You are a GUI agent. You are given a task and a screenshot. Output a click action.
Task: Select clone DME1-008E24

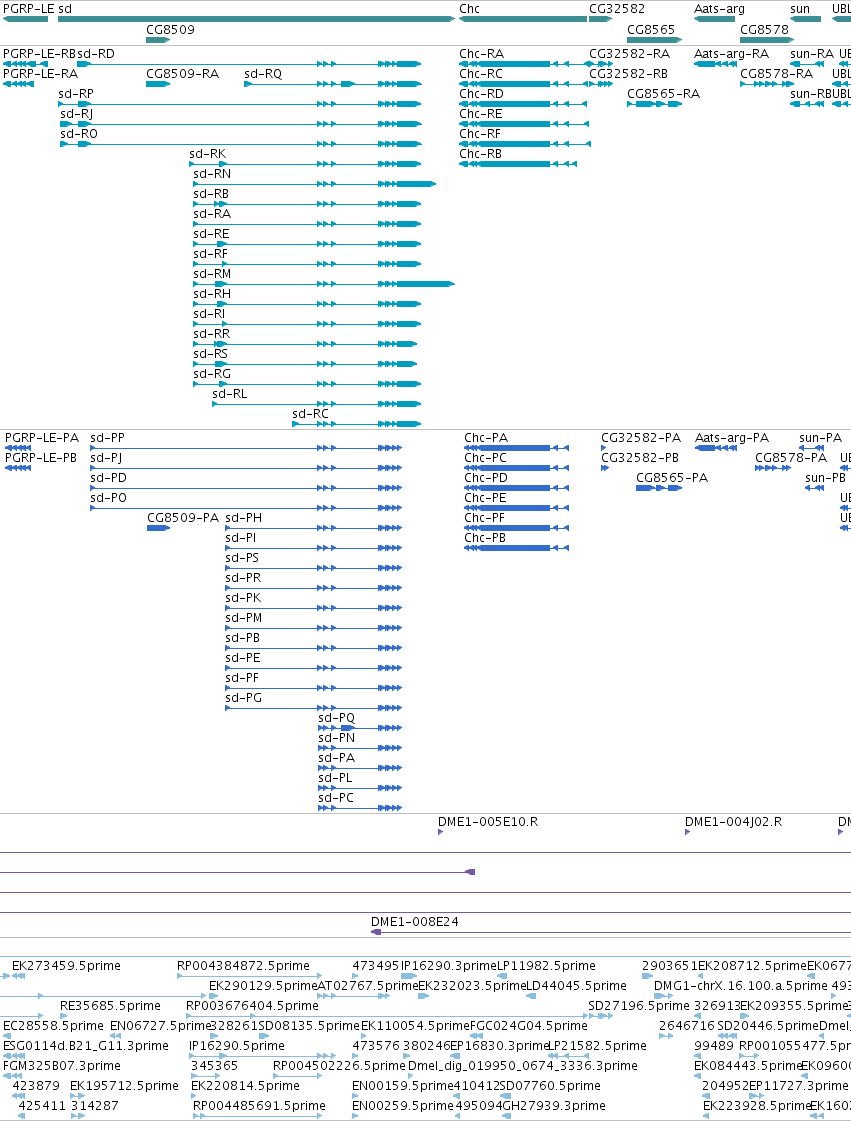[611, 932]
